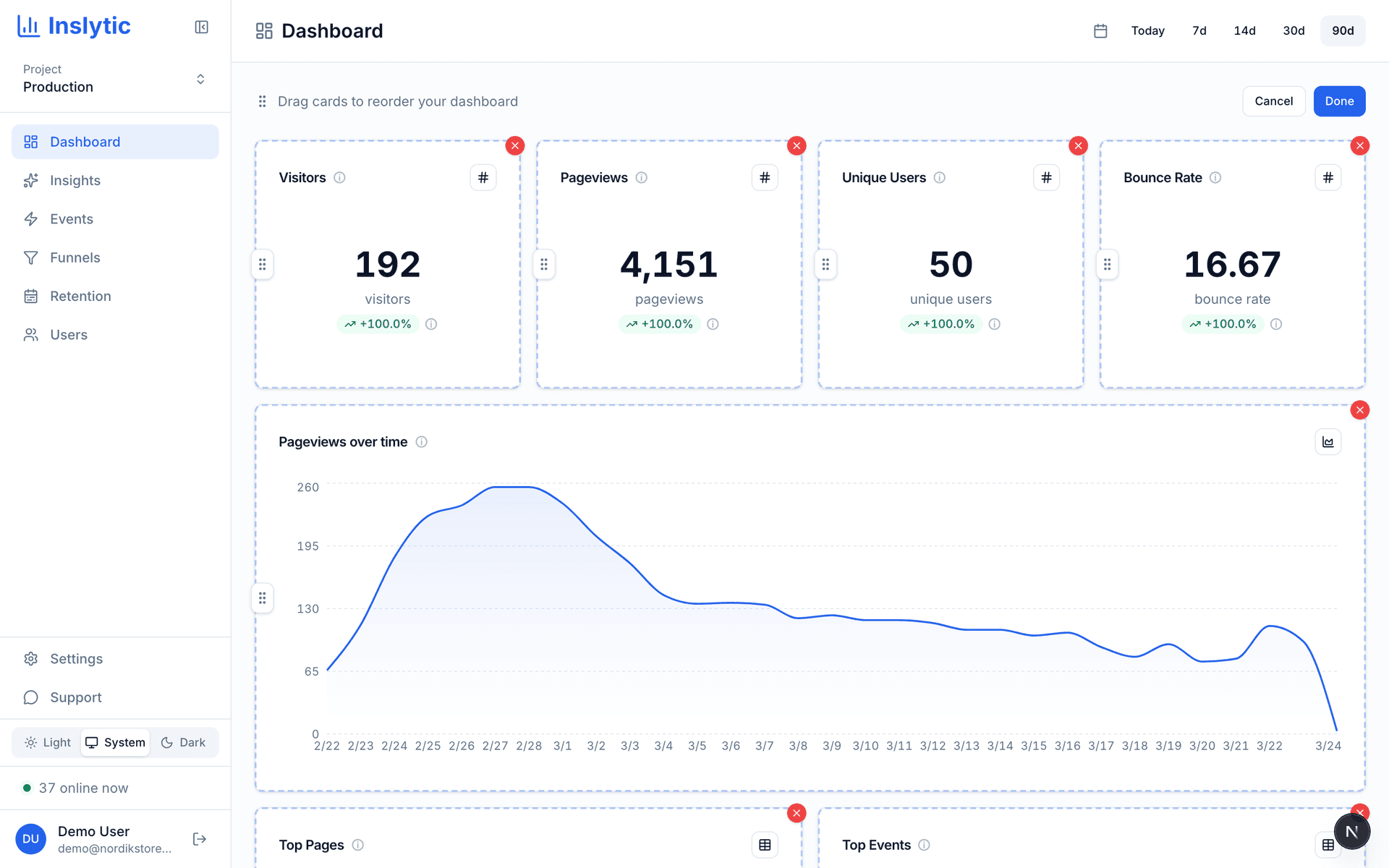This screenshot has height=868, width=1389.
Task: Toggle chart type on Pageviews over time
Action: coord(1328,441)
